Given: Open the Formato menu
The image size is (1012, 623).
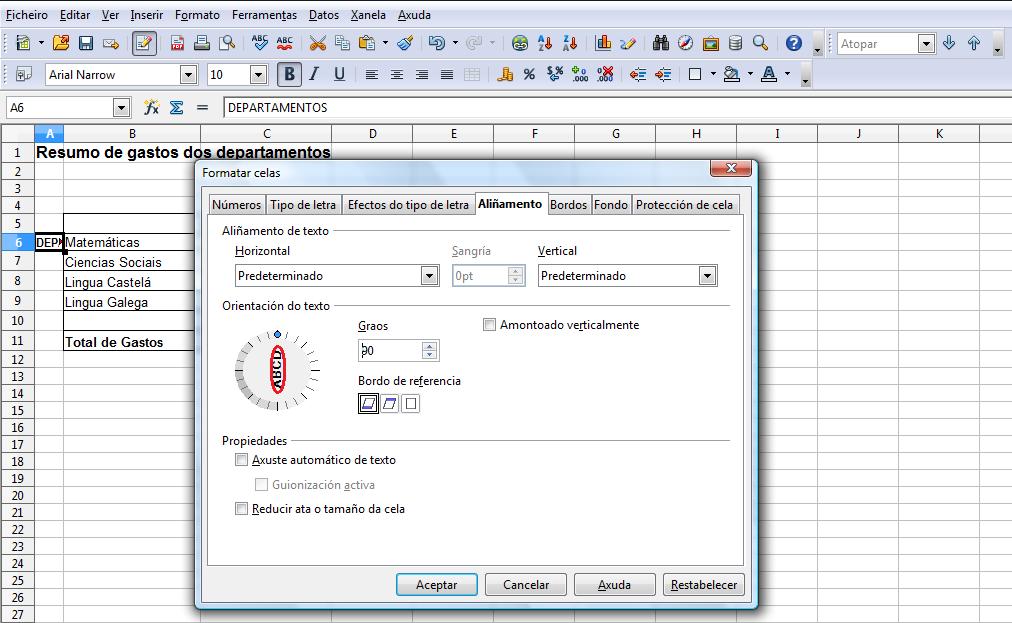Looking at the screenshot, I should point(197,15).
